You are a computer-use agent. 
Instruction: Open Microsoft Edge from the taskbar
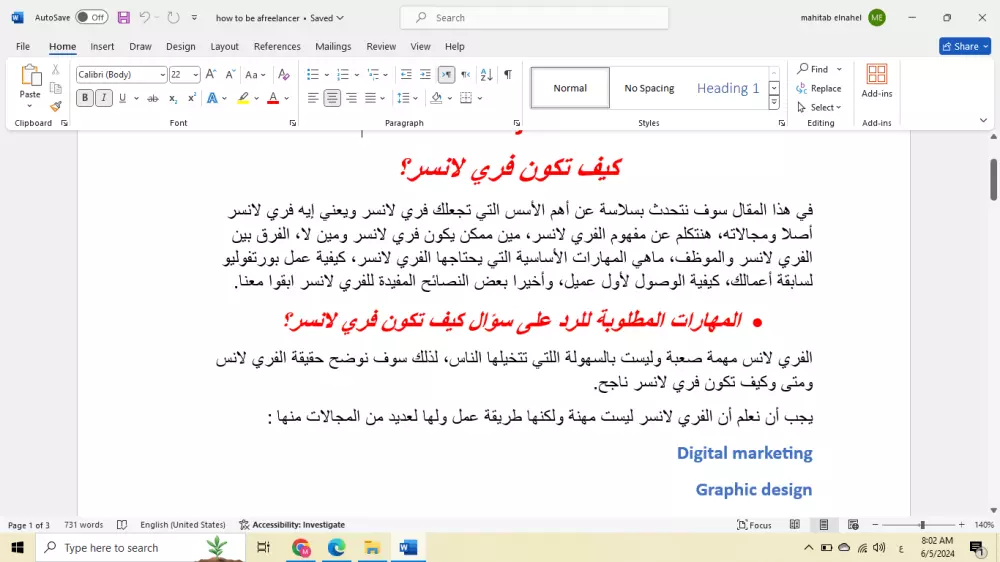pyautogui.click(x=336, y=547)
